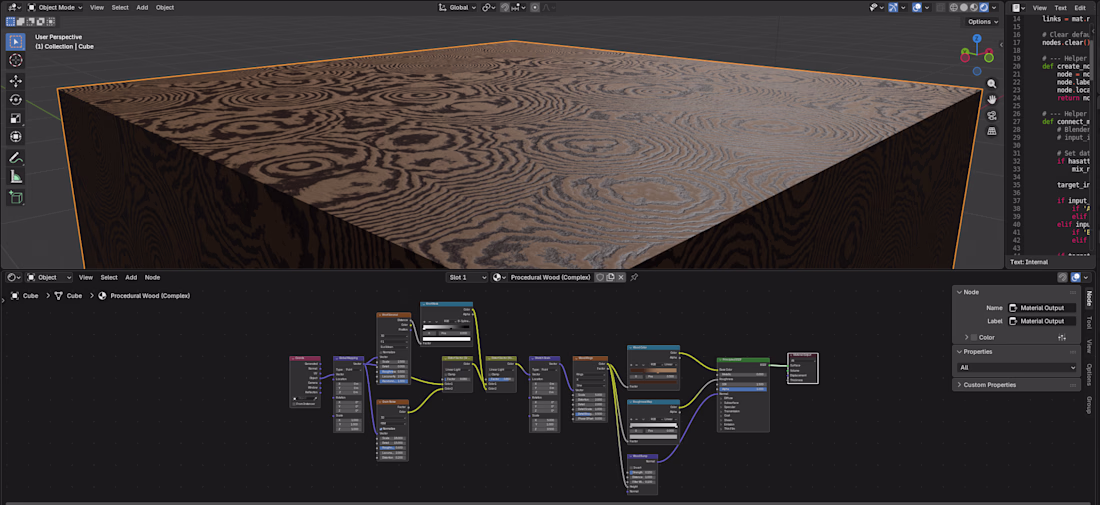Viewport: 1100px width, 505px height.
Task: Select the Measure tool
Action: (16, 177)
